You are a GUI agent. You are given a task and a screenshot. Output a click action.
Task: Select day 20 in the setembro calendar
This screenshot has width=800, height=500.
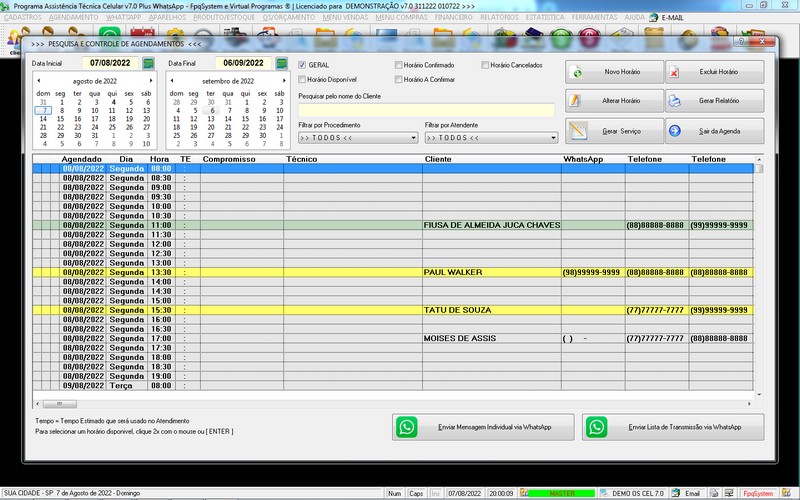[211, 128]
